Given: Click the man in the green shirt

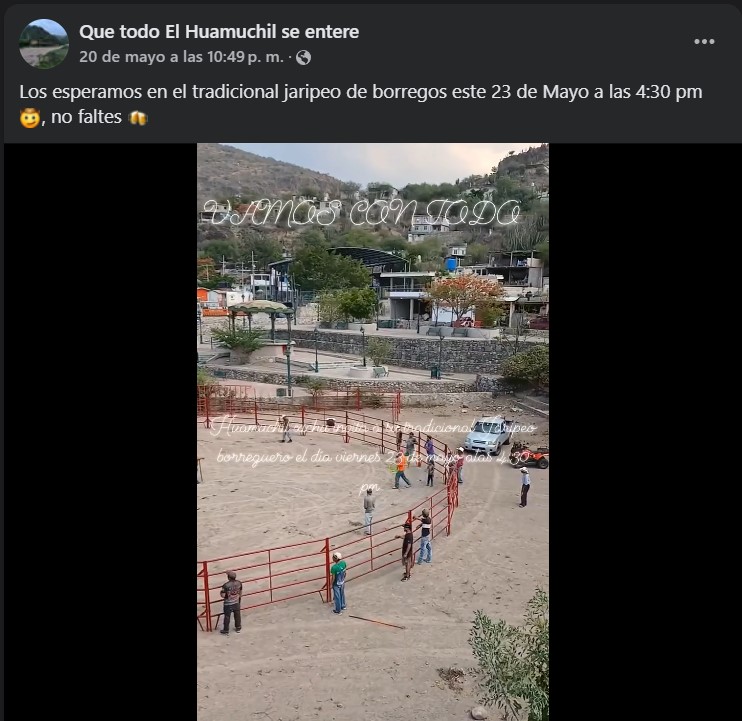Looking at the screenshot, I should point(338,583).
